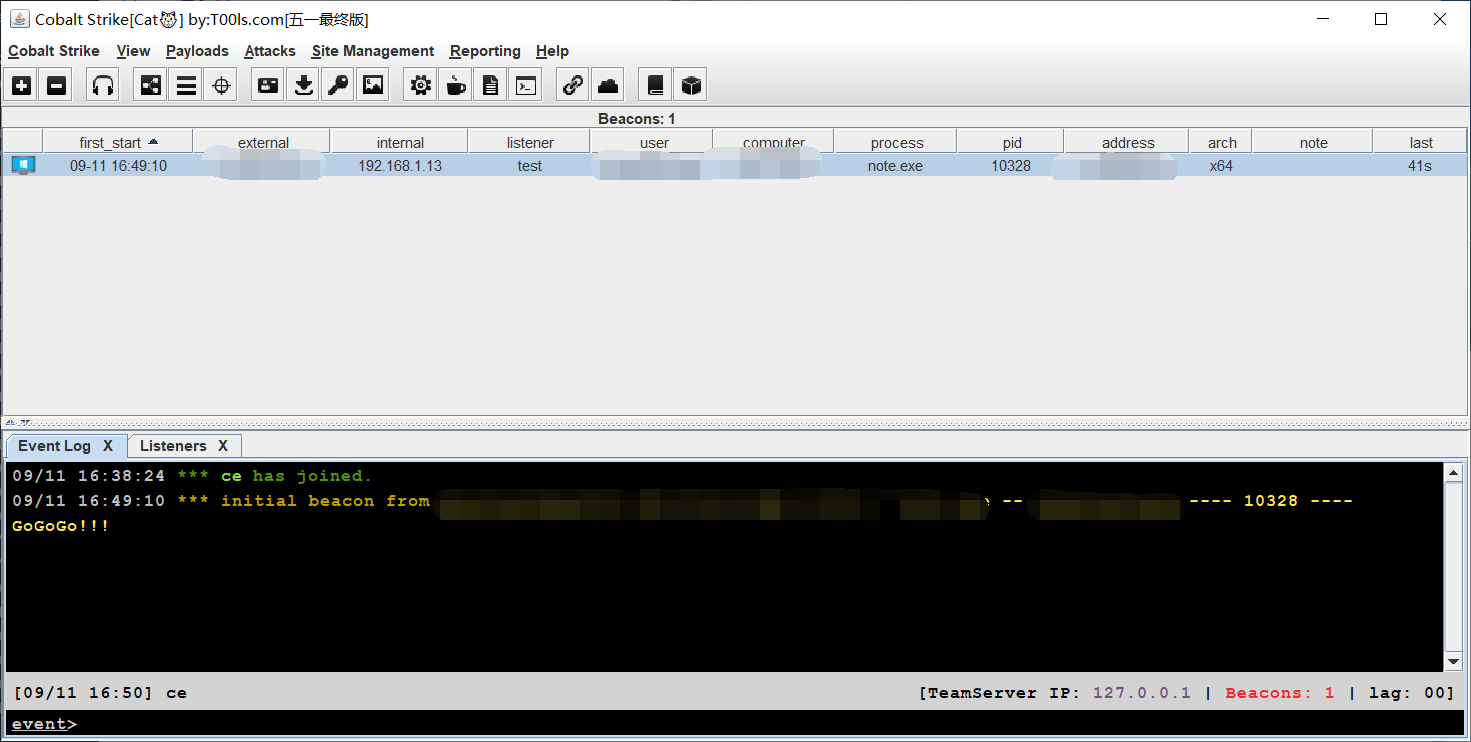Open Listeners via headphones icon

[x=103, y=86]
